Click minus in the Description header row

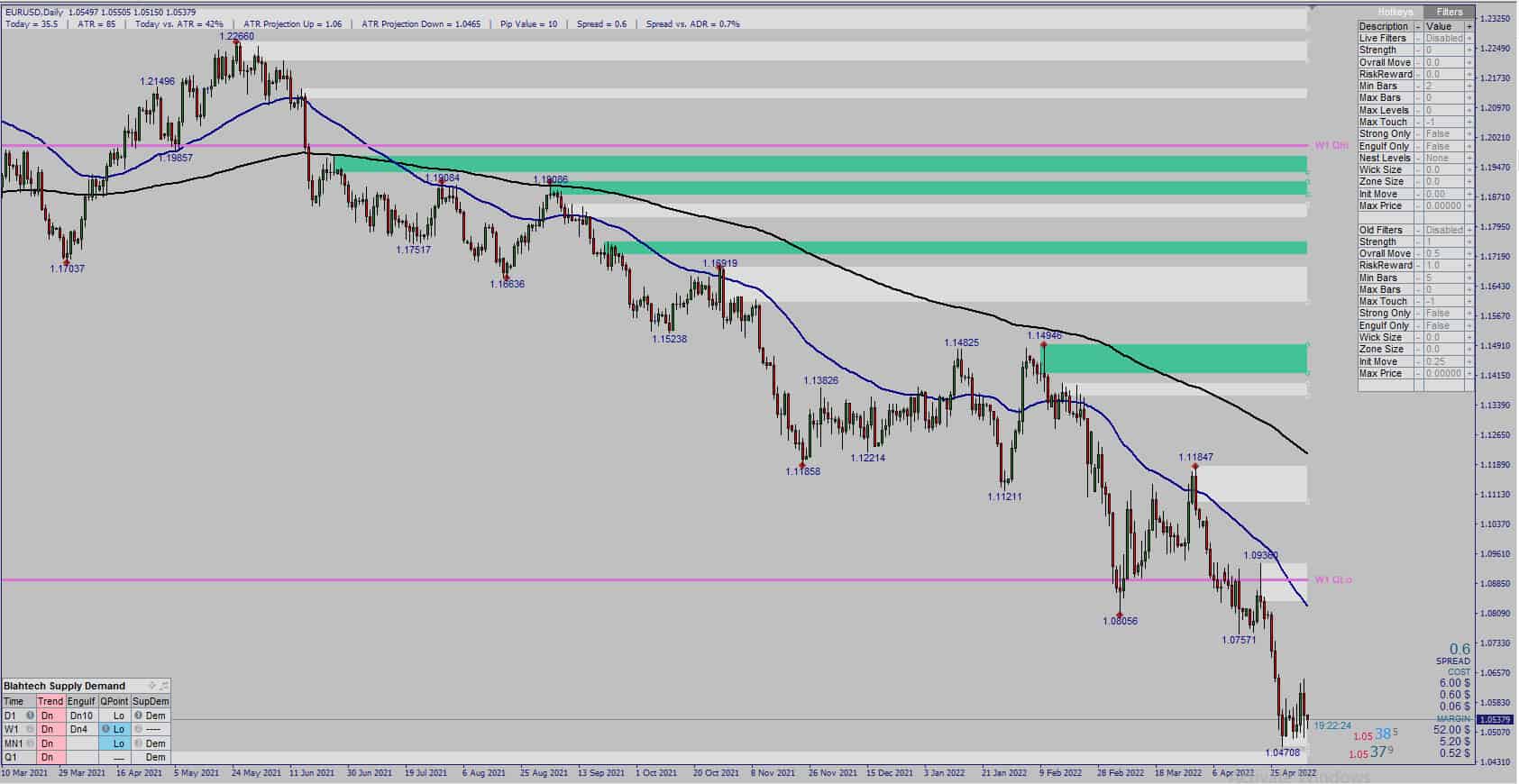pyautogui.click(x=1418, y=26)
